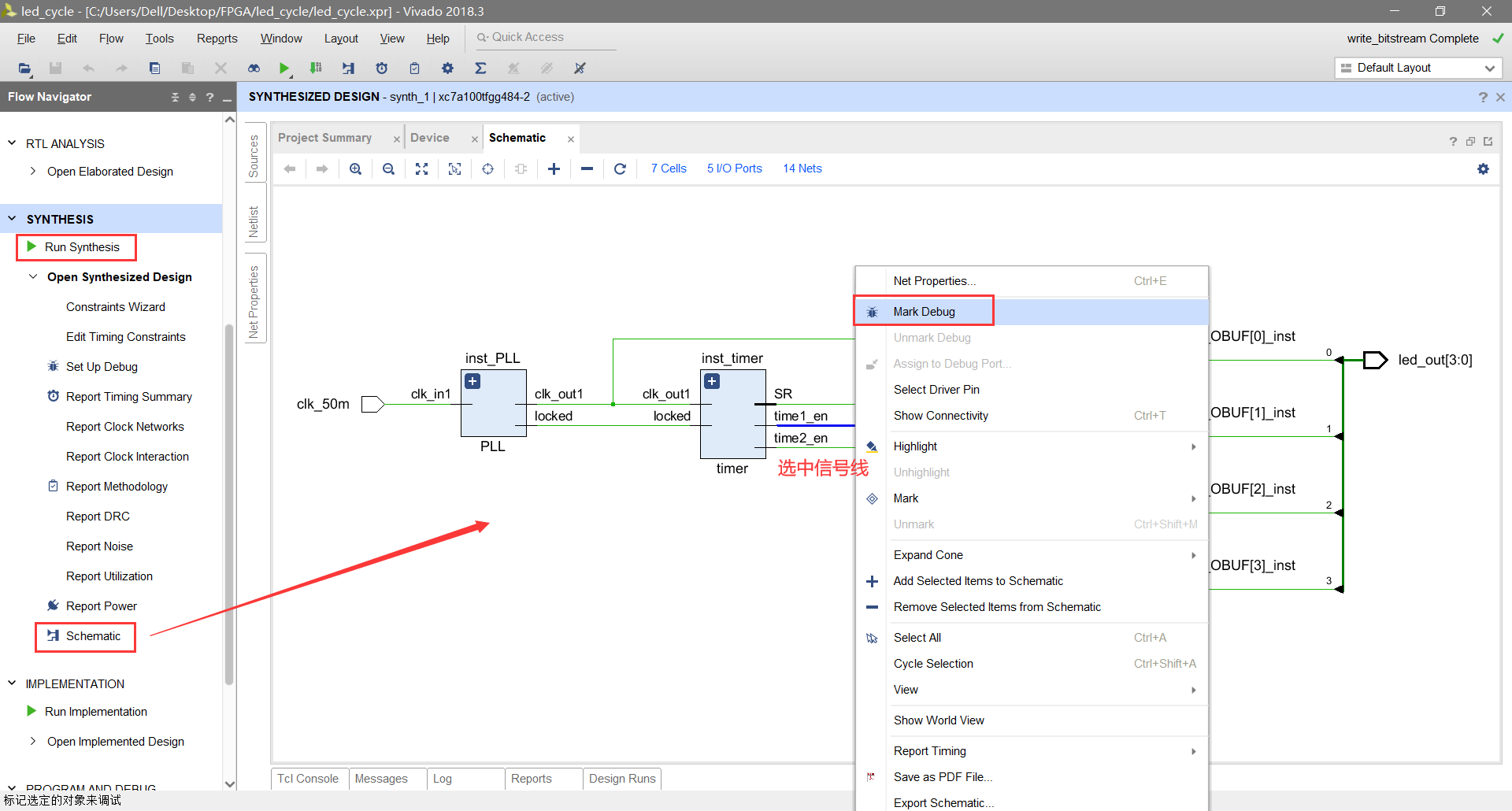The width and height of the screenshot is (1512, 811).
Task: Go to next schematic view
Action: (323, 168)
